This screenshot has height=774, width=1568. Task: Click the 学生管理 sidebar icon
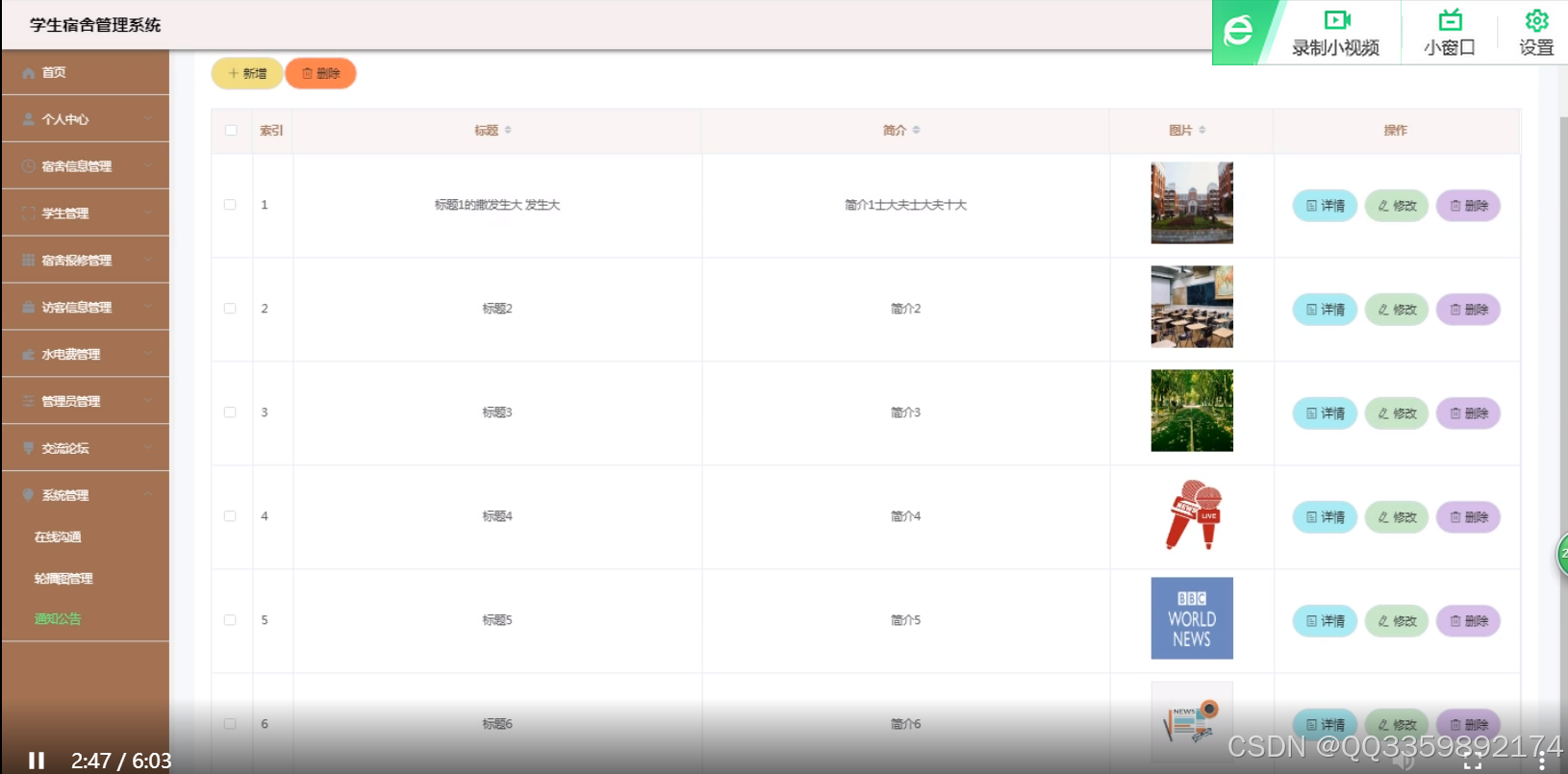click(x=29, y=213)
